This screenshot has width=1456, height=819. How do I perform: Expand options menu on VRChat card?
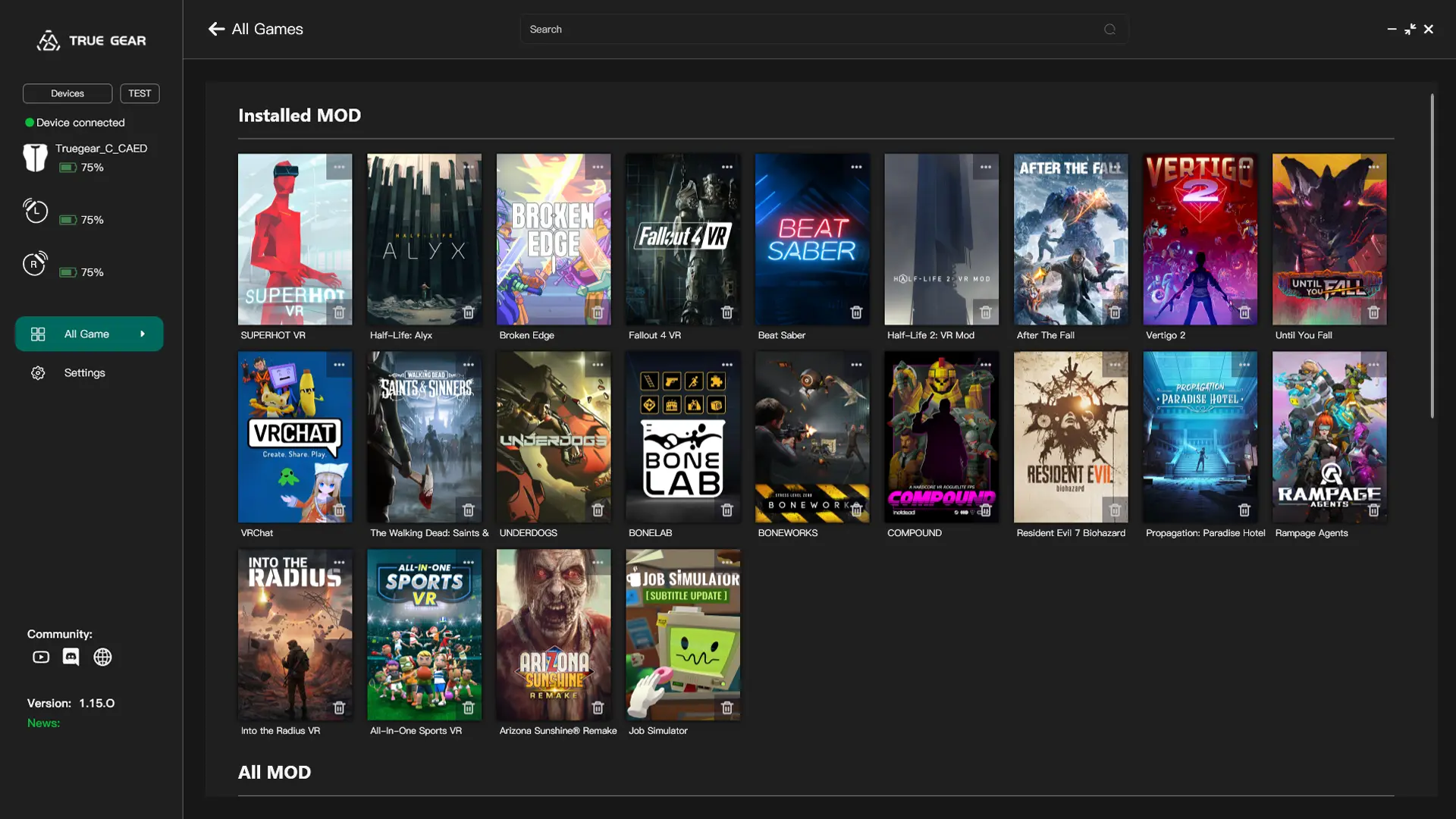339,365
